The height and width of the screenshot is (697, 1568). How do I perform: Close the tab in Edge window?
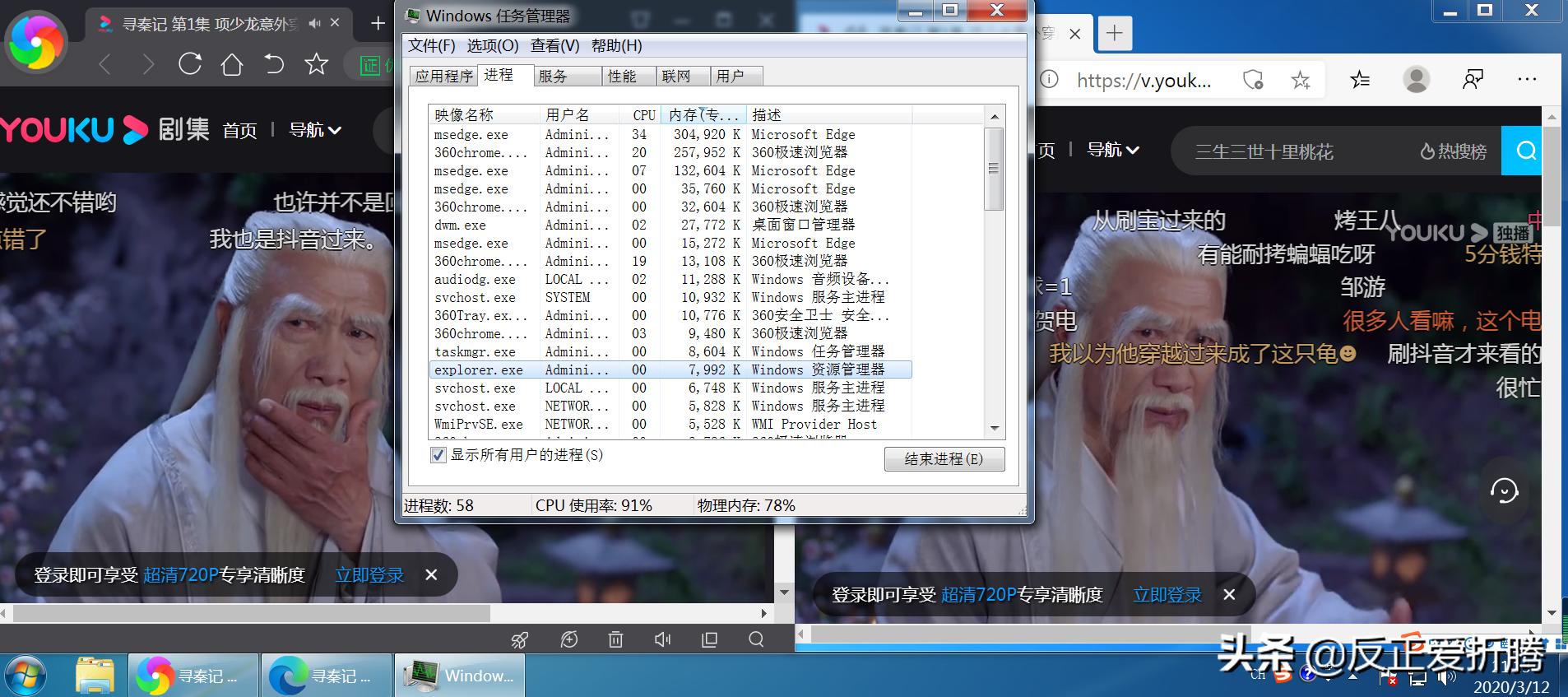[x=1074, y=34]
